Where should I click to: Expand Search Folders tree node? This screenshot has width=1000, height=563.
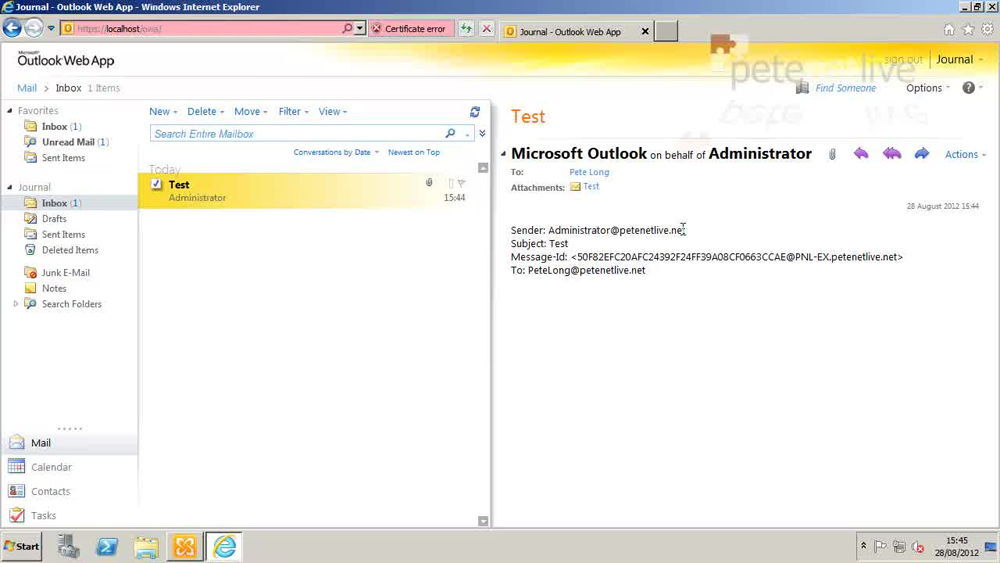pyautogui.click(x=16, y=304)
